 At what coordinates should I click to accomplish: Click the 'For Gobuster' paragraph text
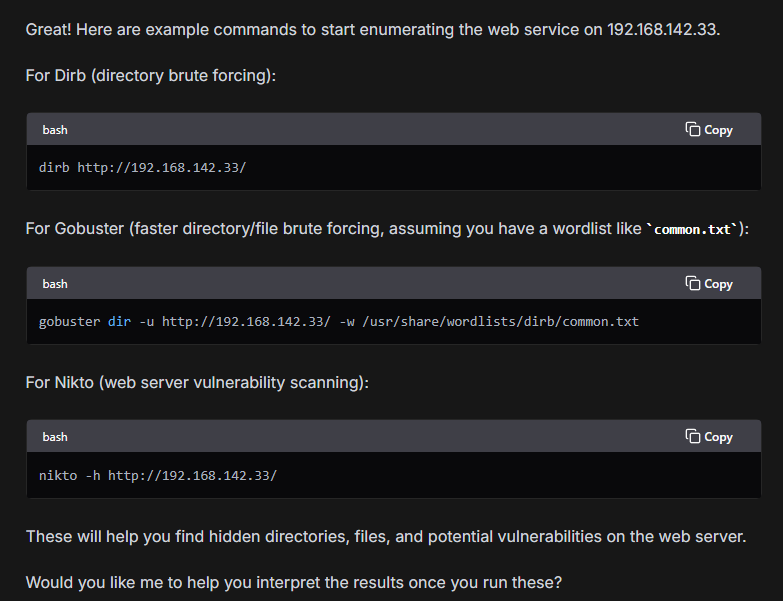[x=387, y=229]
